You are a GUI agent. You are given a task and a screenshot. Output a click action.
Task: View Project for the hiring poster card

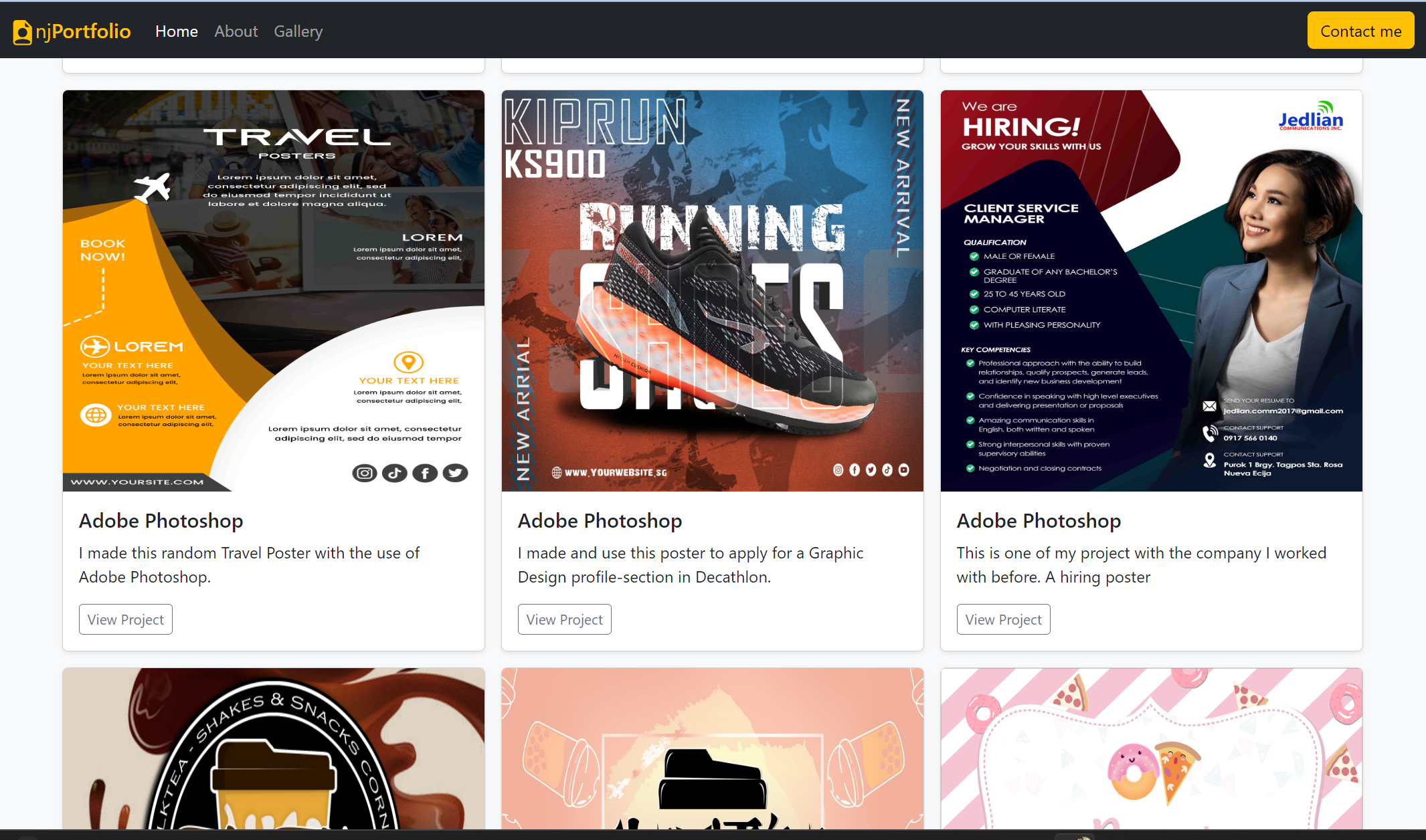pyautogui.click(x=1003, y=619)
